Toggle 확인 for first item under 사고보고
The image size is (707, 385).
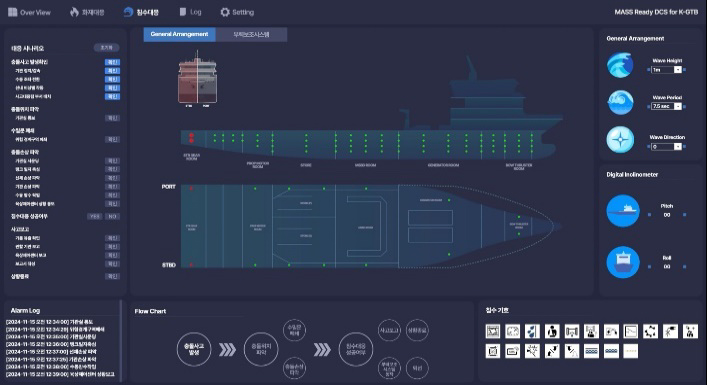pyautogui.click(x=112, y=238)
